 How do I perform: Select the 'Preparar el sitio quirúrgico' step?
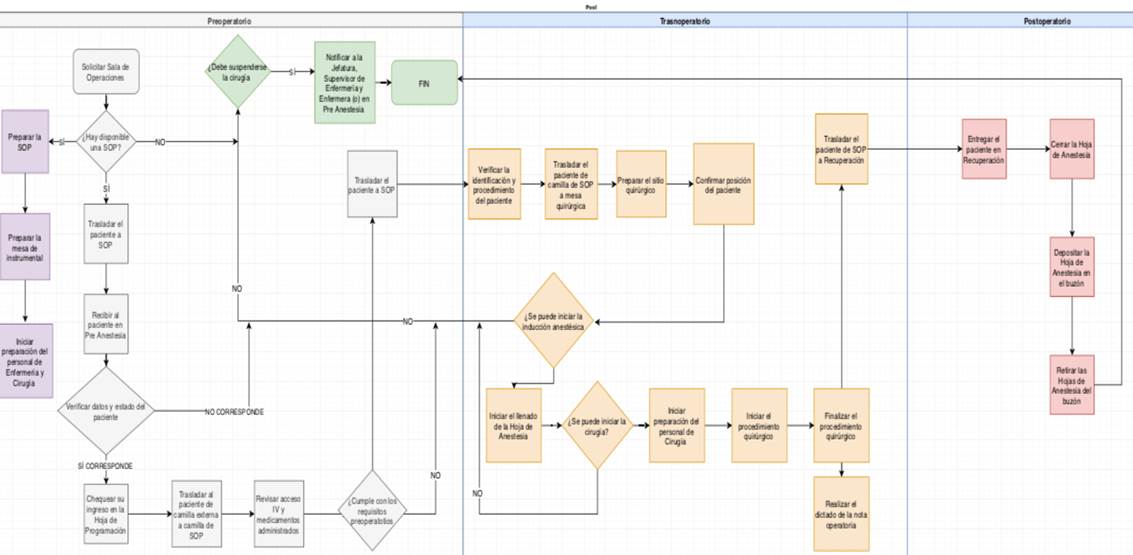pyautogui.click(x=641, y=184)
